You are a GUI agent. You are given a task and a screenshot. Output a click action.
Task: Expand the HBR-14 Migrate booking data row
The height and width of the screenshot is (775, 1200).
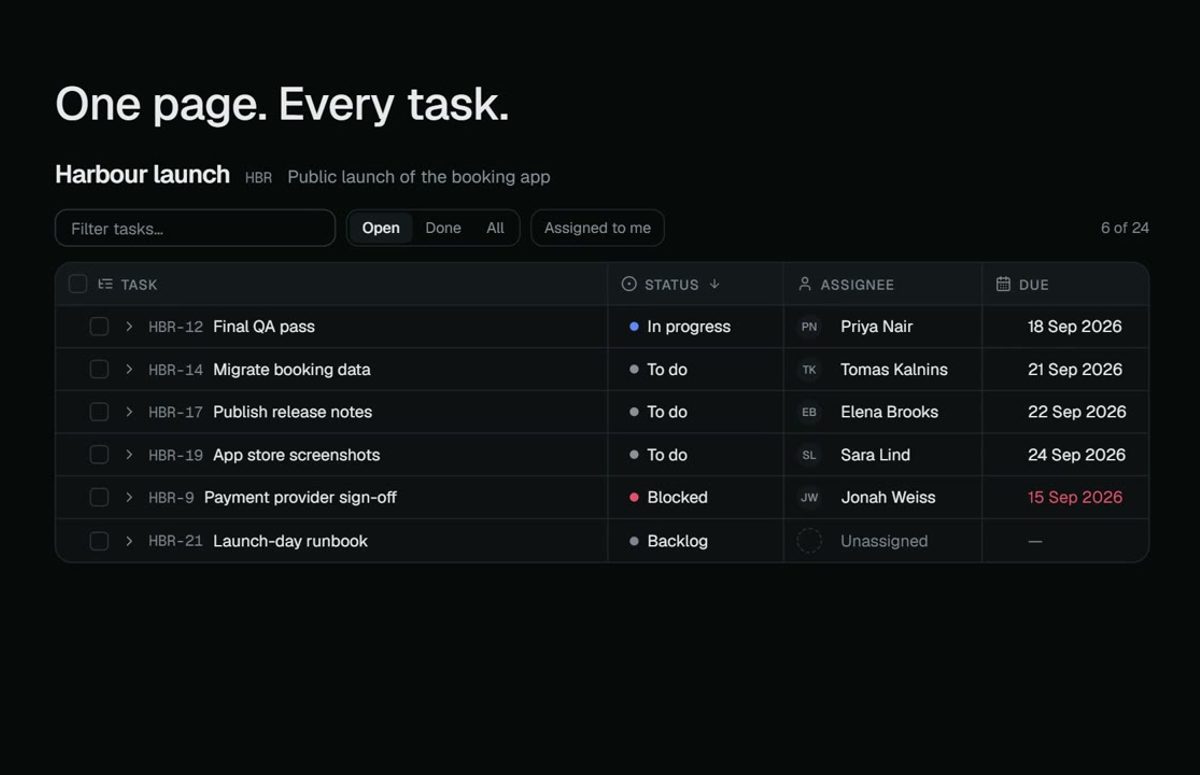pyautogui.click(x=129, y=369)
